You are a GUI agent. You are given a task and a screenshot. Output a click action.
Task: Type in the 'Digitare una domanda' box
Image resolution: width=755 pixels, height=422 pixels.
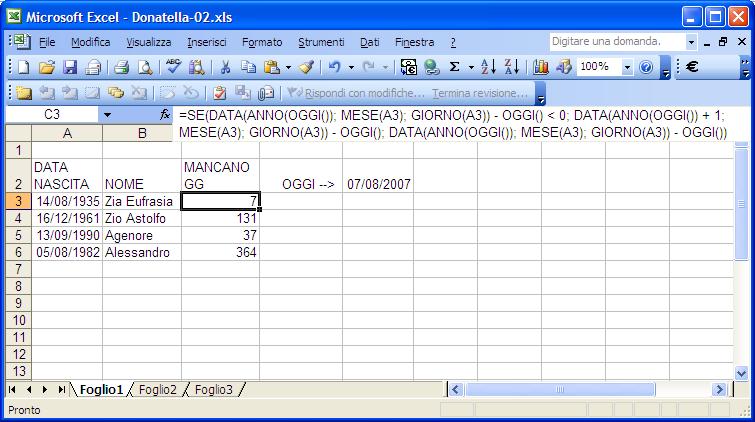pos(616,42)
